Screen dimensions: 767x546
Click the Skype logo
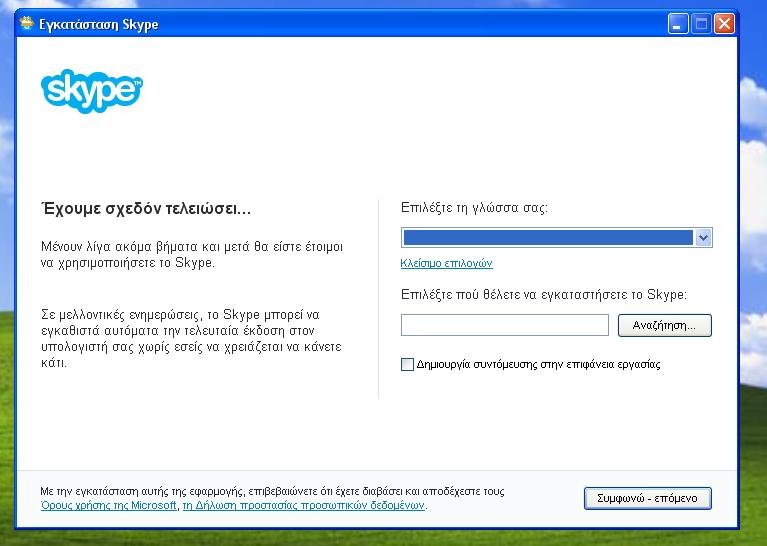[92, 91]
